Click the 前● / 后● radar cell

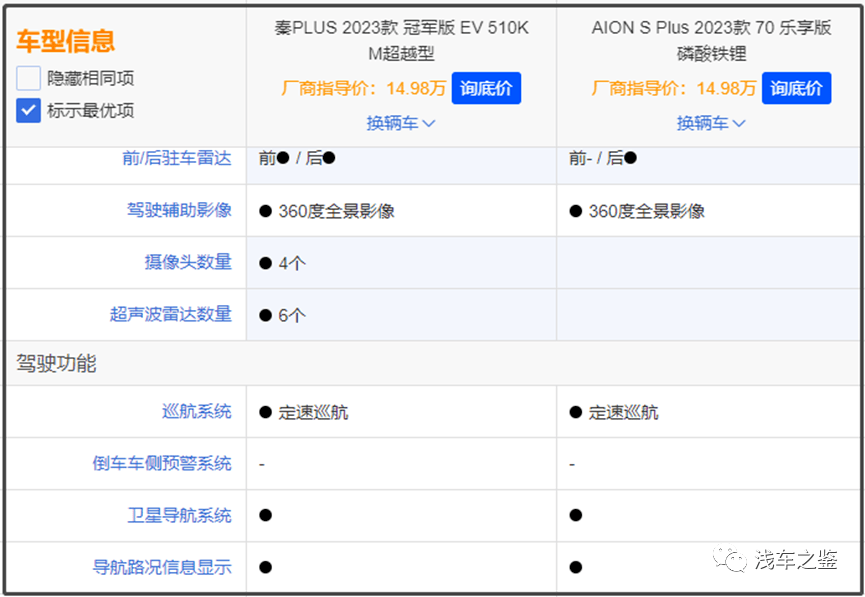pos(401,164)
